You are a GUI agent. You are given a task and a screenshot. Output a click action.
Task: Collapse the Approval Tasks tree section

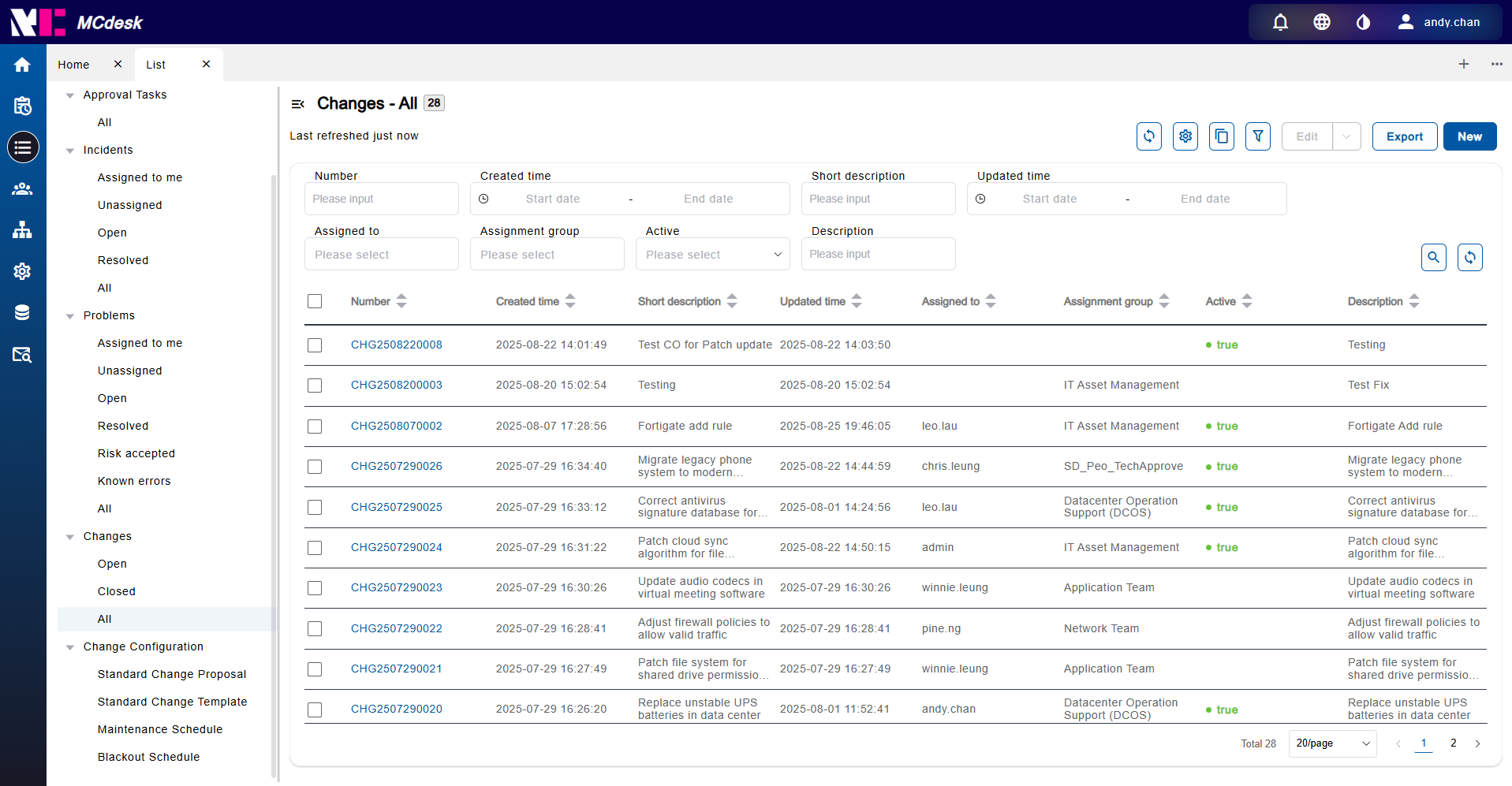[x=70, y=95]
